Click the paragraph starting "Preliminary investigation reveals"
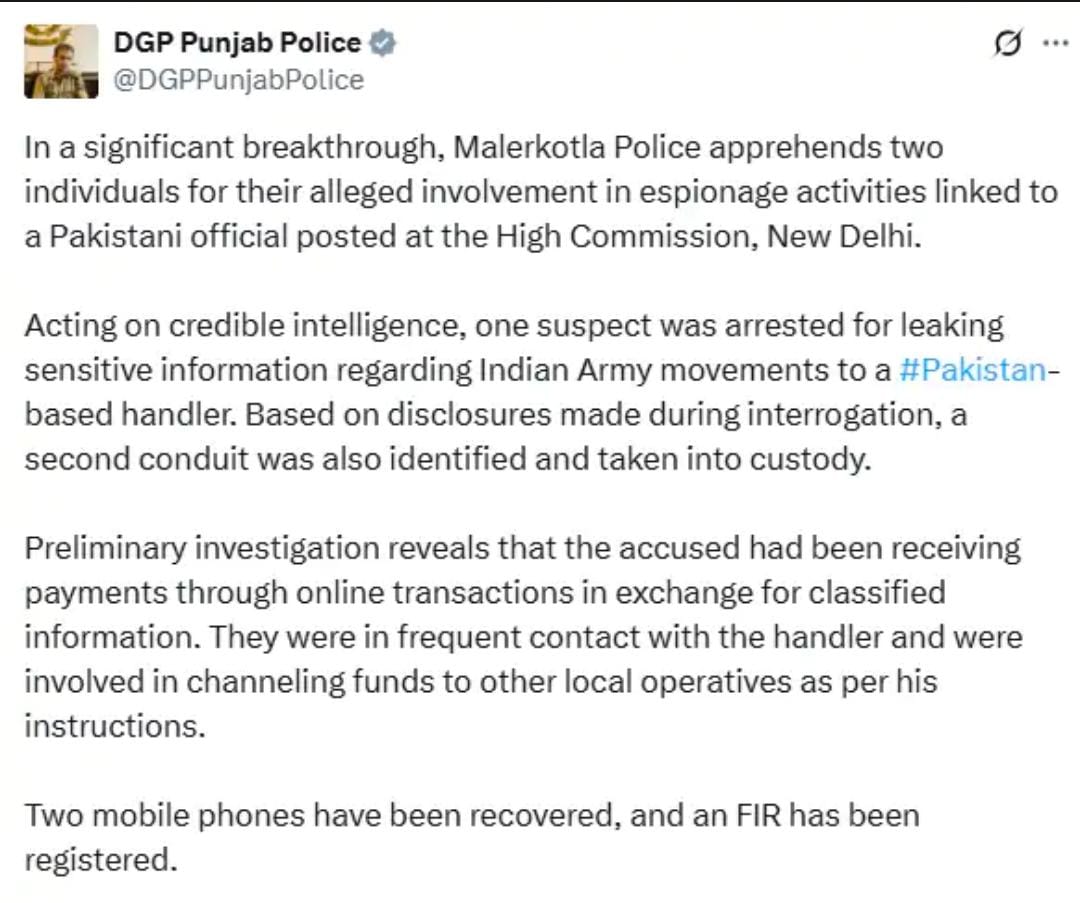1080x903 pixels. 523,636
